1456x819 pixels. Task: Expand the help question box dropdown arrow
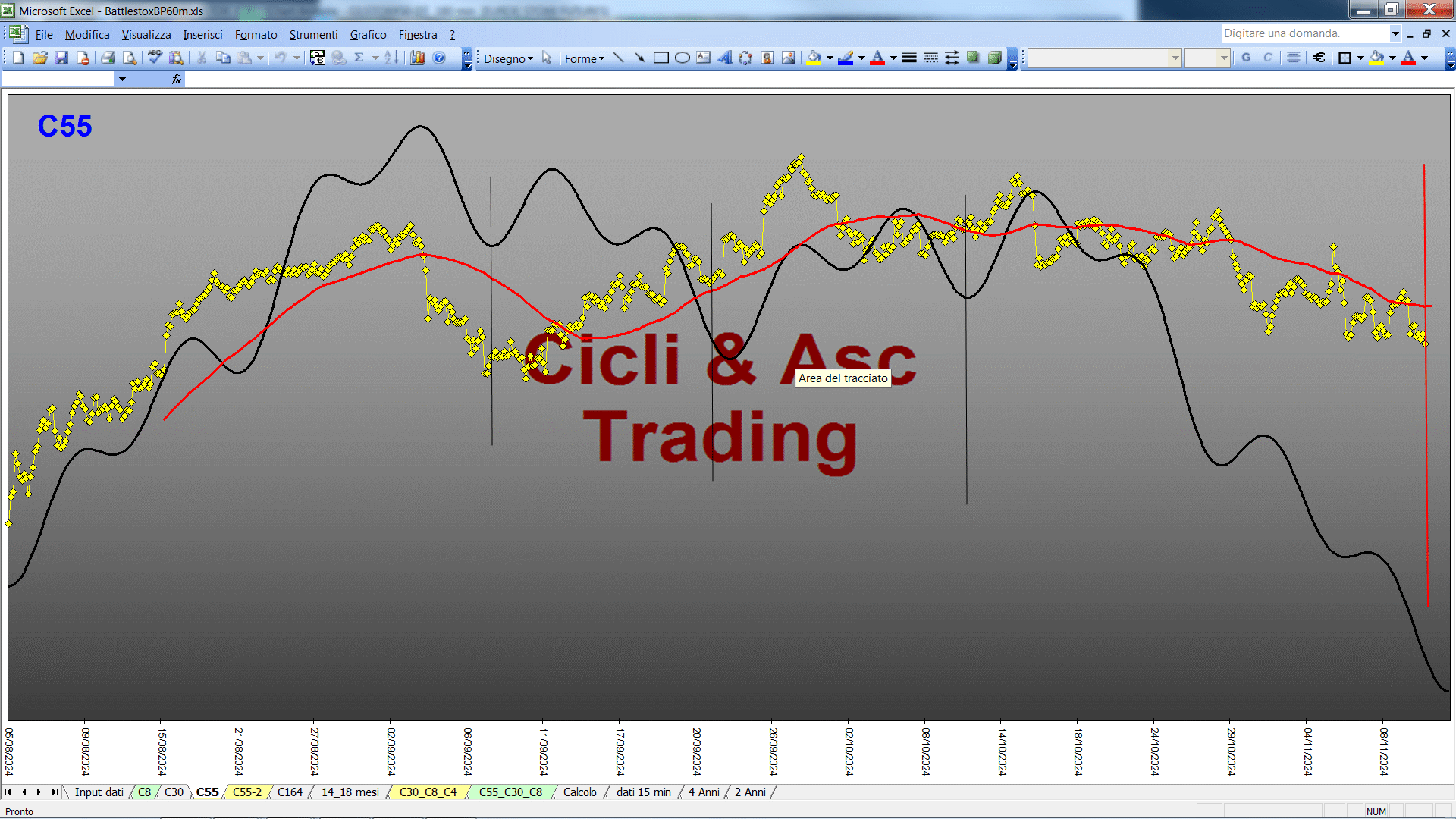point(1395,33)
